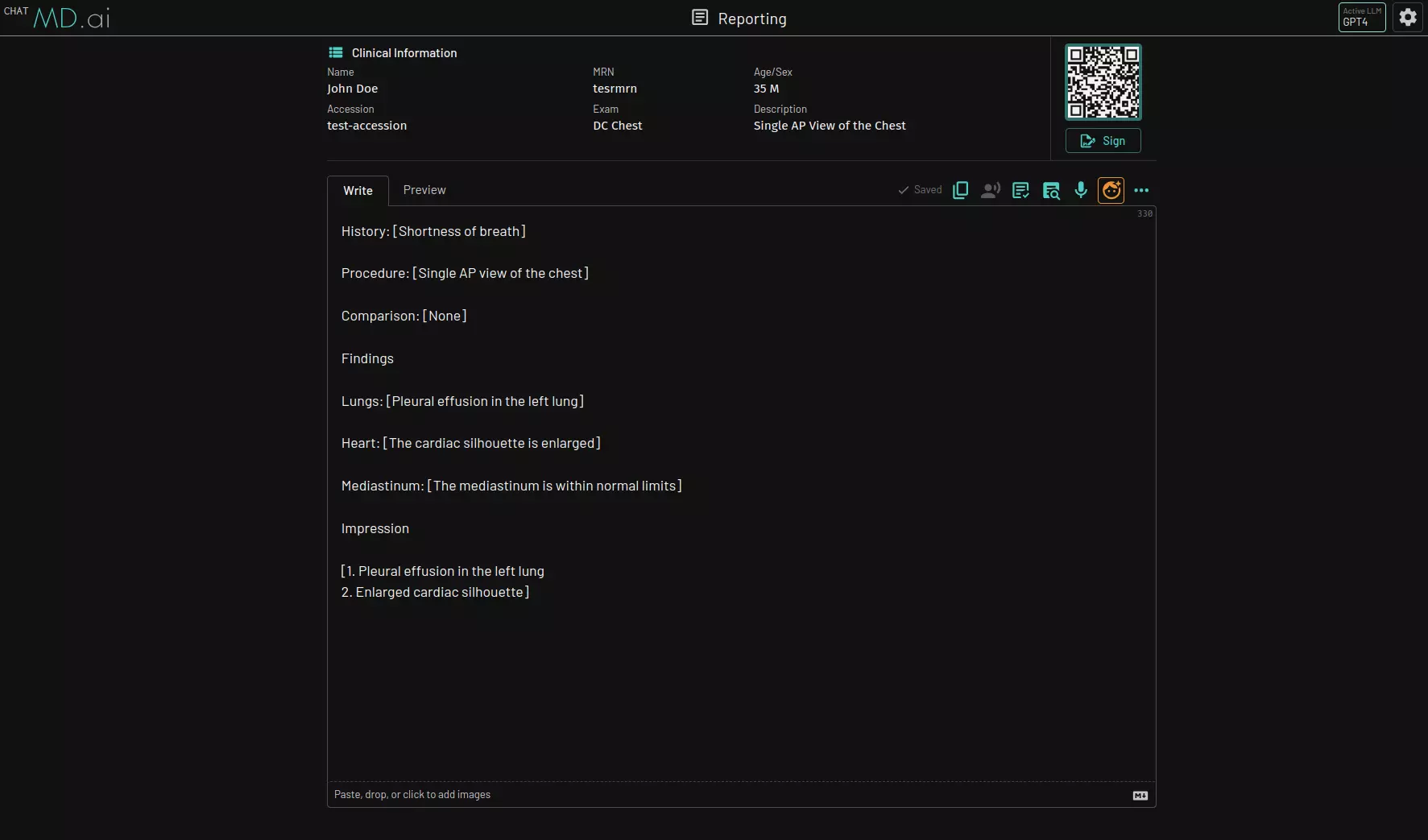Viewport: 1428px width, 840px height.
Task: Open the template search tool
Action: click(1051, 190)
